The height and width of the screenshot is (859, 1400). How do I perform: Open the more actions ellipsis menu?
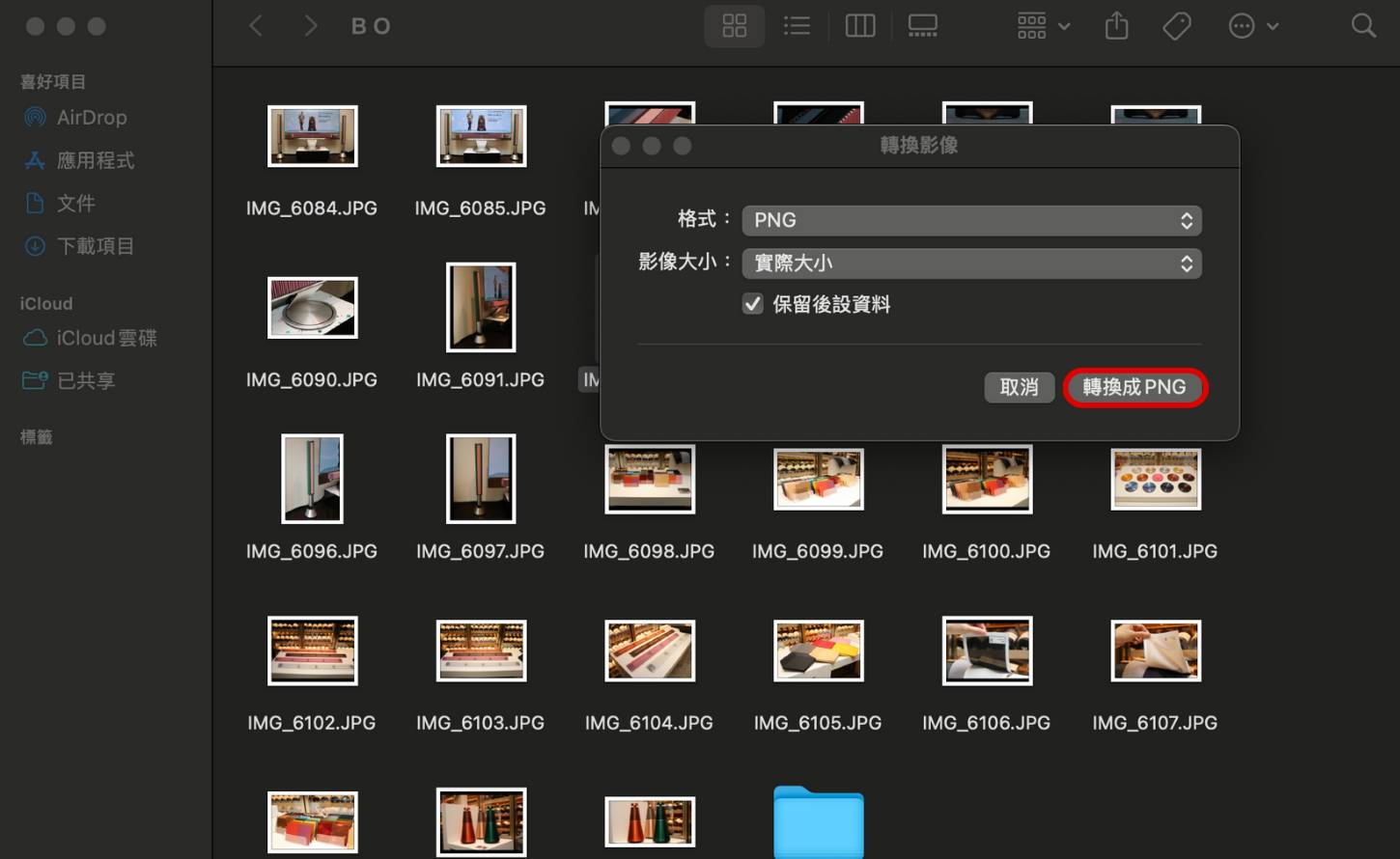pyautogui.click(x=1253, y=26)
